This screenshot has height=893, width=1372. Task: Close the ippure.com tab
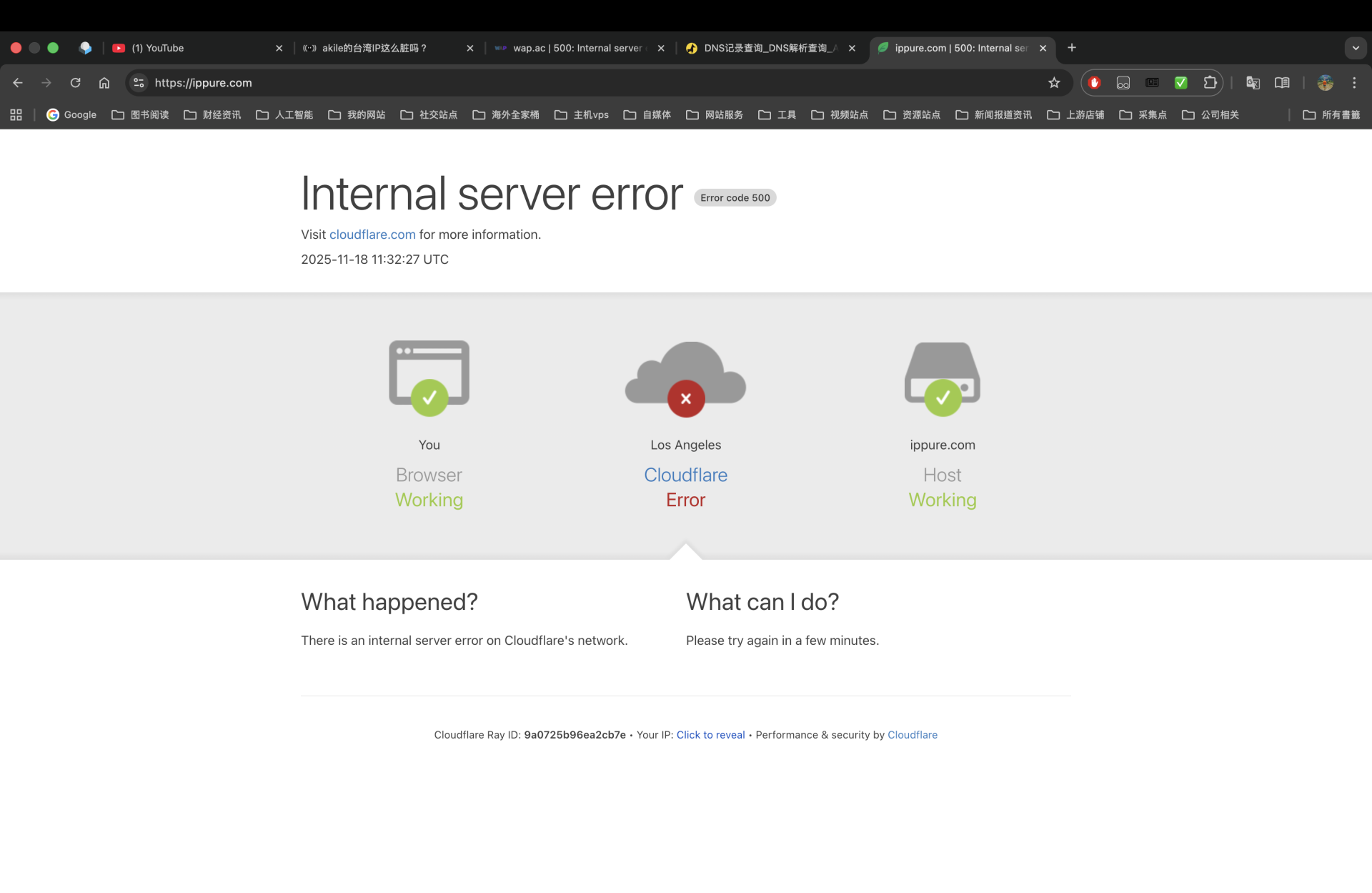click(x=1043, y=48)
